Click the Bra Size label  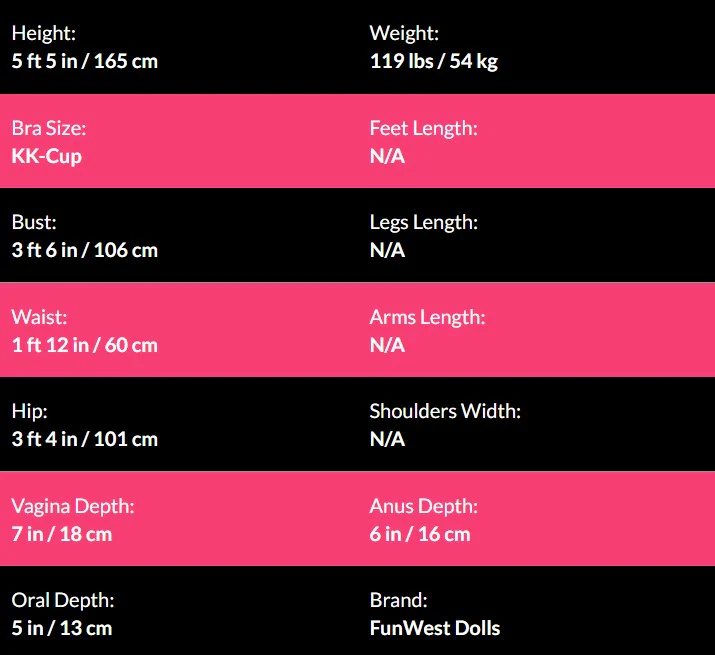[49, 128]
